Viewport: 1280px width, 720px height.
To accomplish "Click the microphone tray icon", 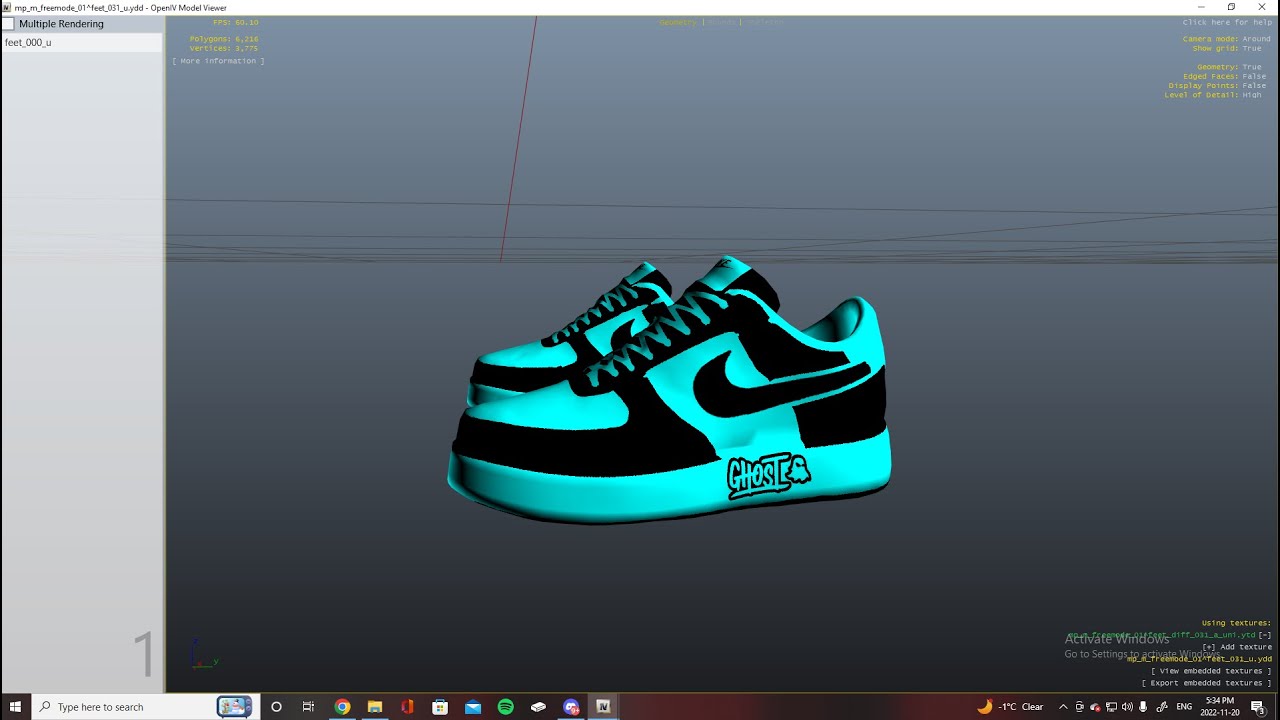I will pos(1143,707).
